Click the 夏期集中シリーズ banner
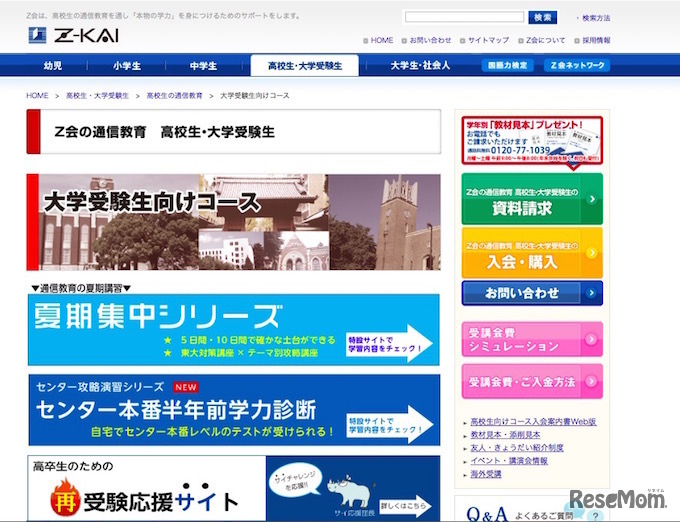 tap(234, 330)
